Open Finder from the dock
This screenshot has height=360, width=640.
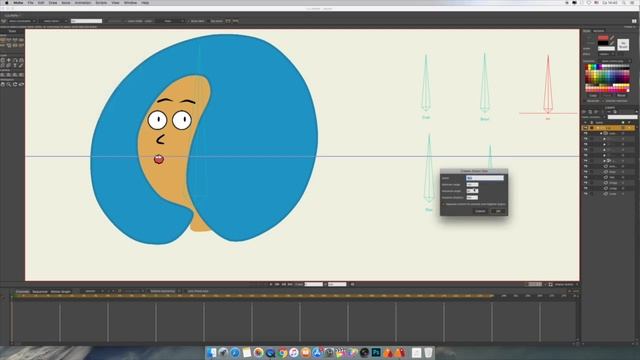(x=211, y=352)
